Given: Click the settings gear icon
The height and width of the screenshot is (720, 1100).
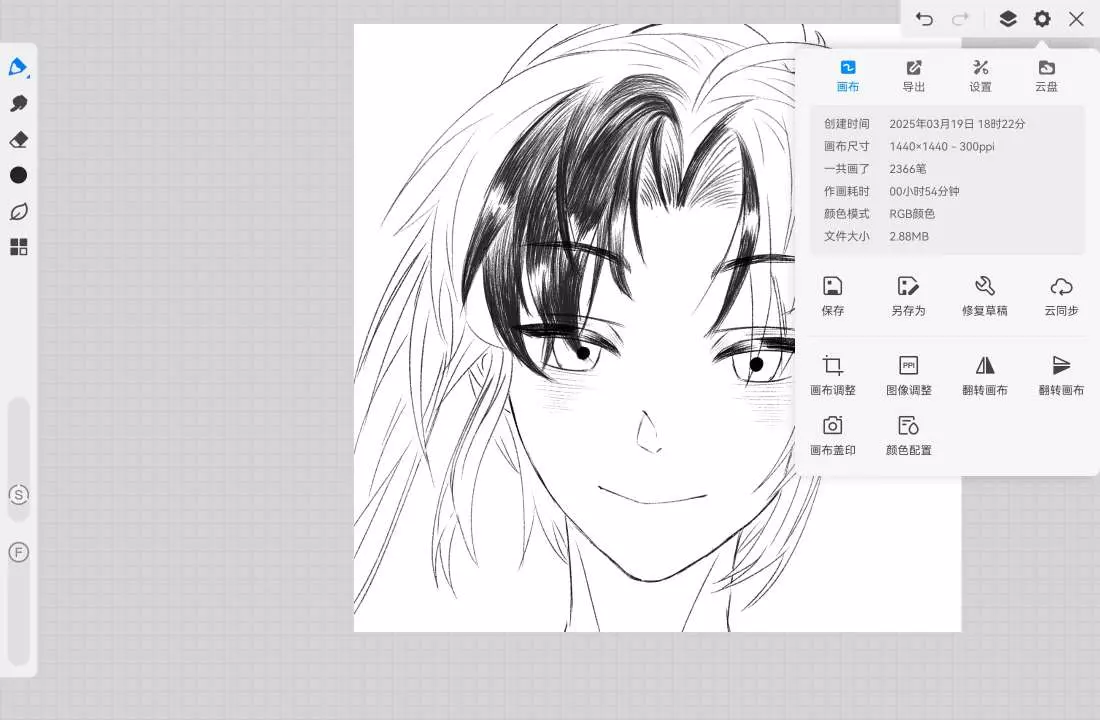Looking at the screenshot, I should pyautogui.click(x=1042, y=19).
